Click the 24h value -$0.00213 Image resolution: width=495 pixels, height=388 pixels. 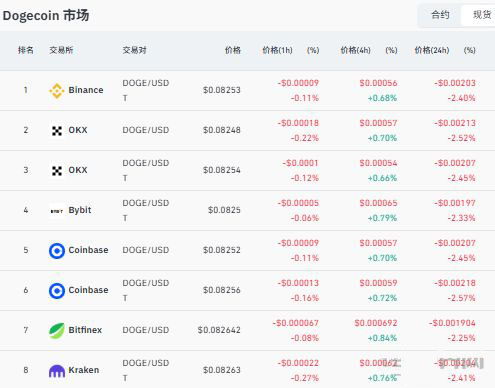click(455, 123)
